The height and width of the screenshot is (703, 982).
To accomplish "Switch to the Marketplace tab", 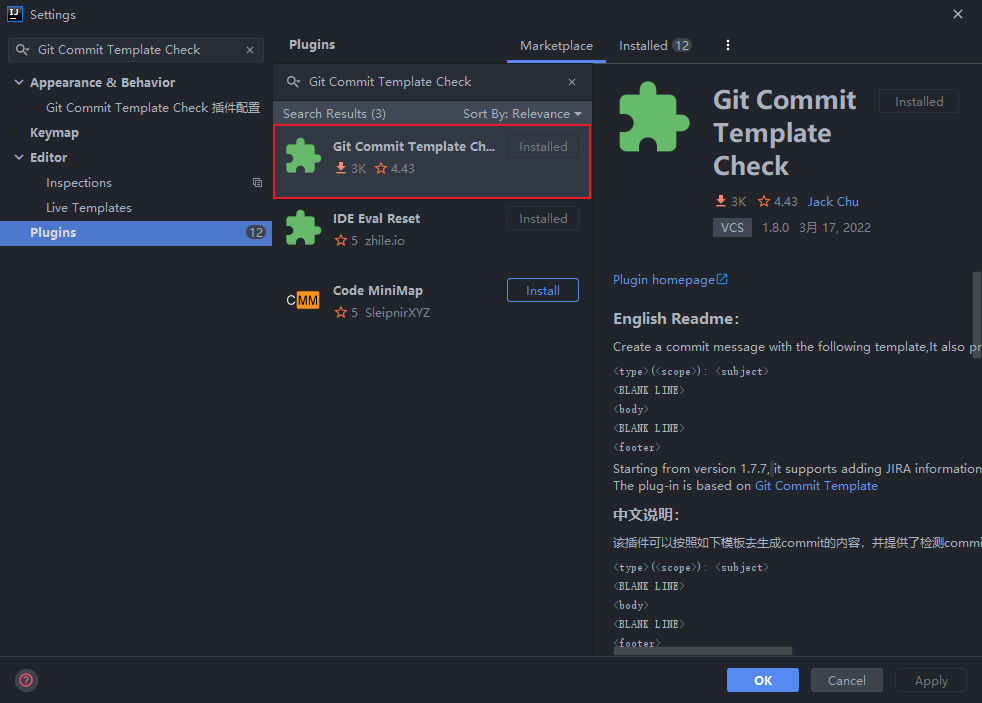I will (x=556, y=46).
